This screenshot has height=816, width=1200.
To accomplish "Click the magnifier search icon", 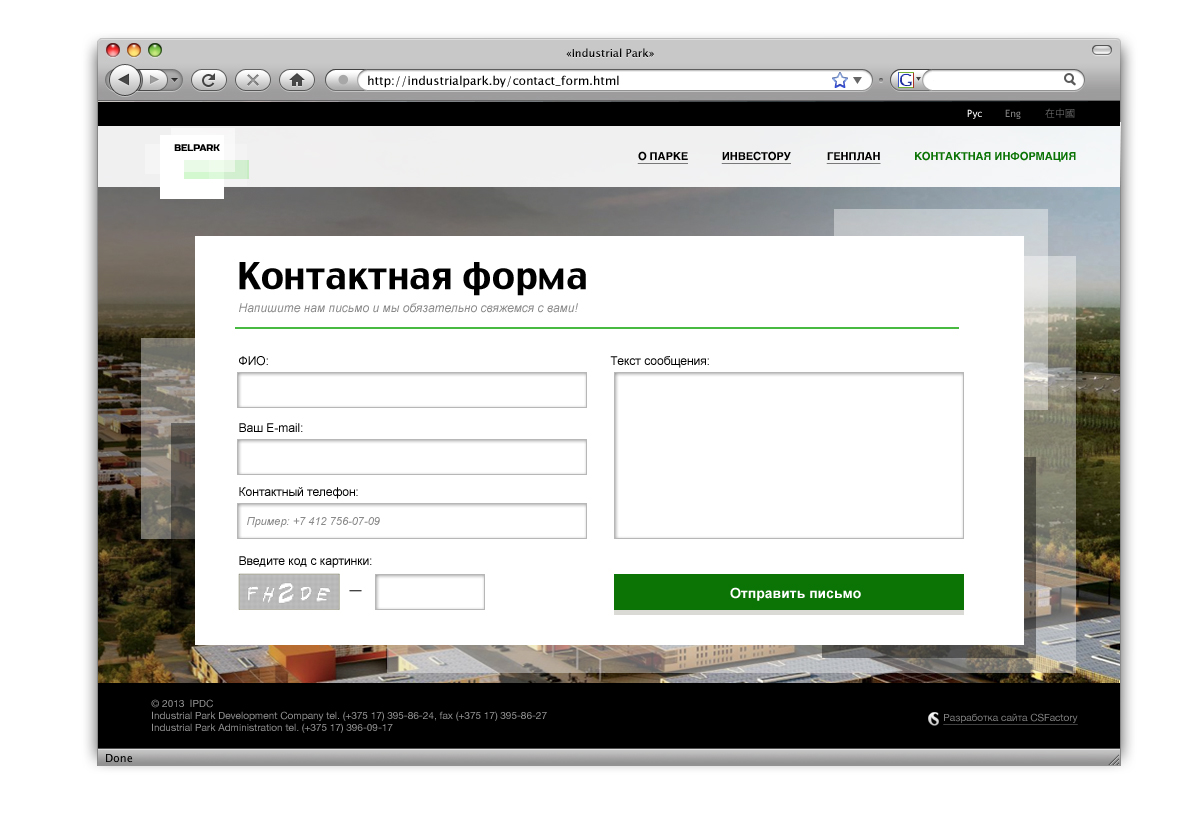I will click(1070, 80).
